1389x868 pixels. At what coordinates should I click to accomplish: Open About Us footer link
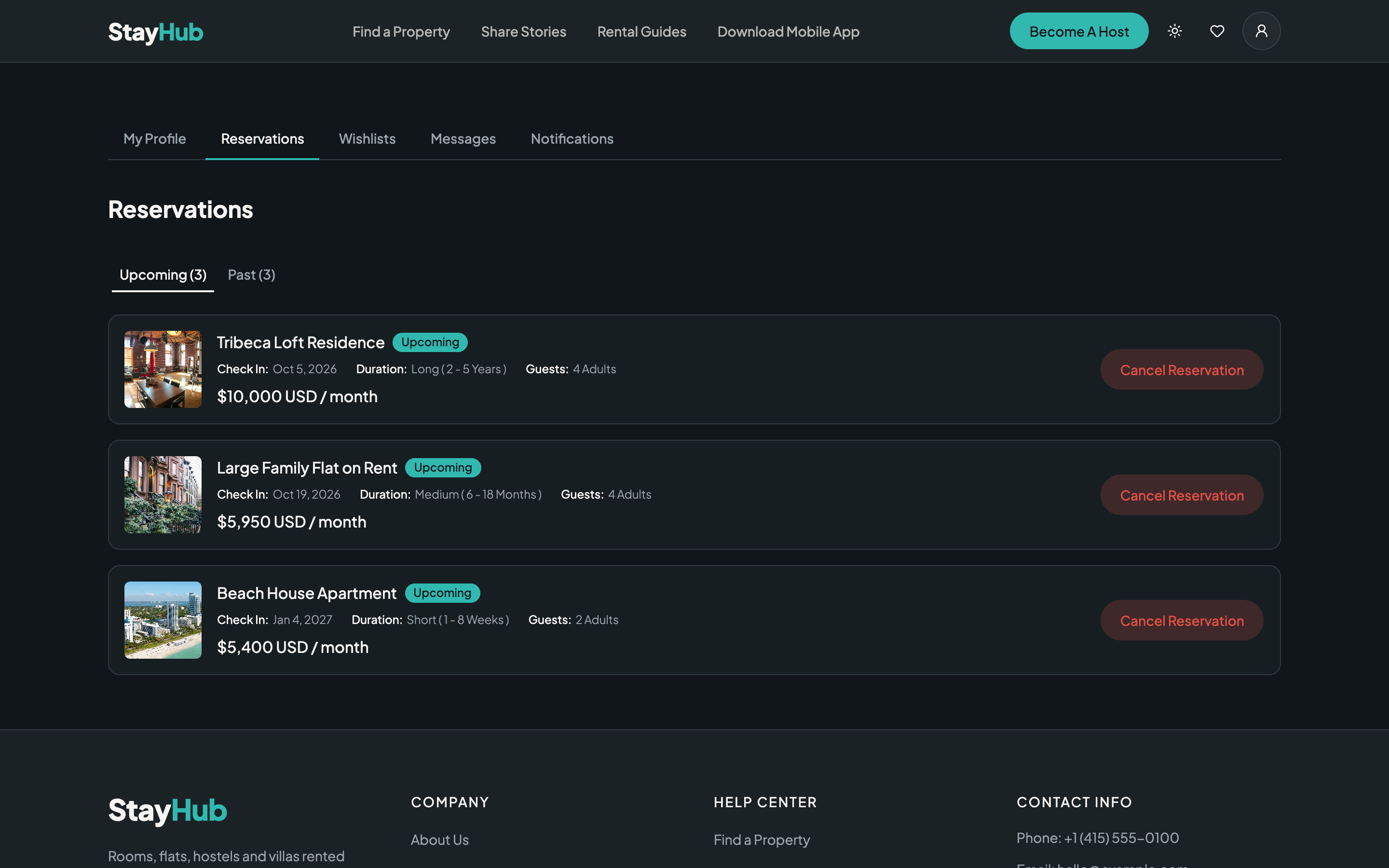[x=440, y=840]
